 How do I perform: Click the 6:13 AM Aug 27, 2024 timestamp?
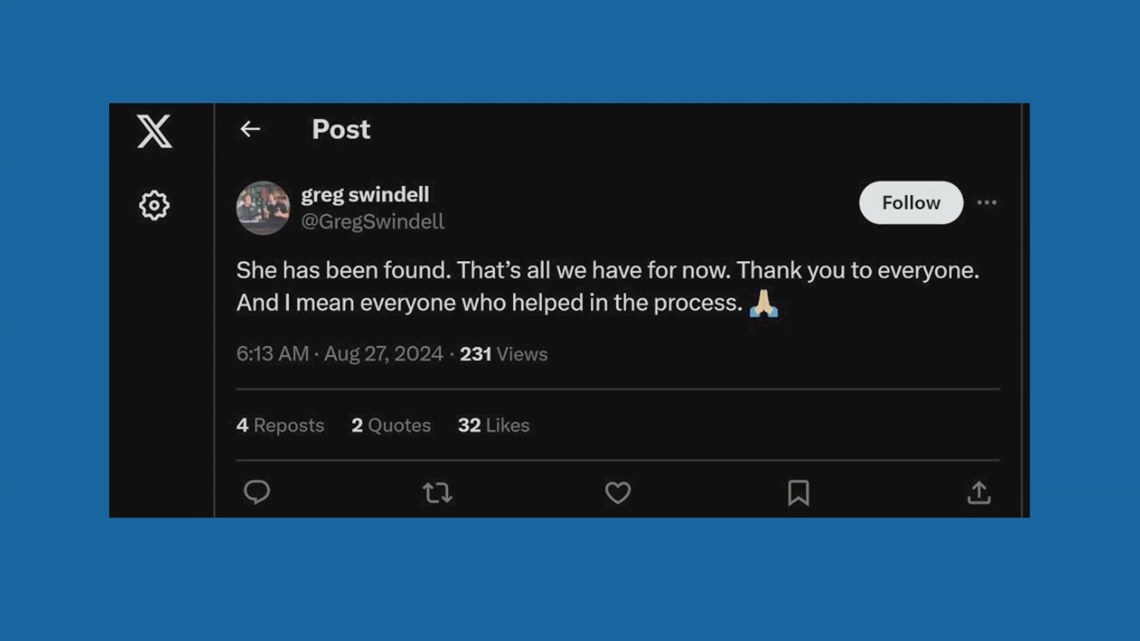click(340, 354)
